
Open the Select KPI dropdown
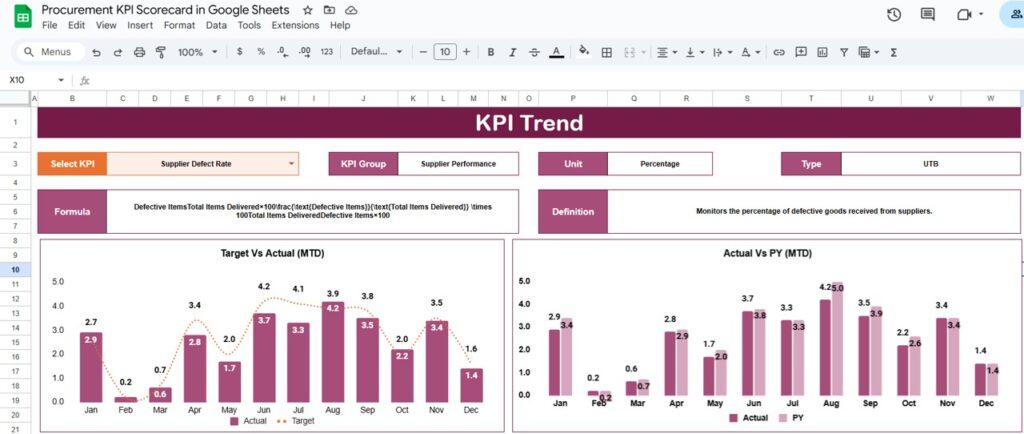click(x=291, y=164)
